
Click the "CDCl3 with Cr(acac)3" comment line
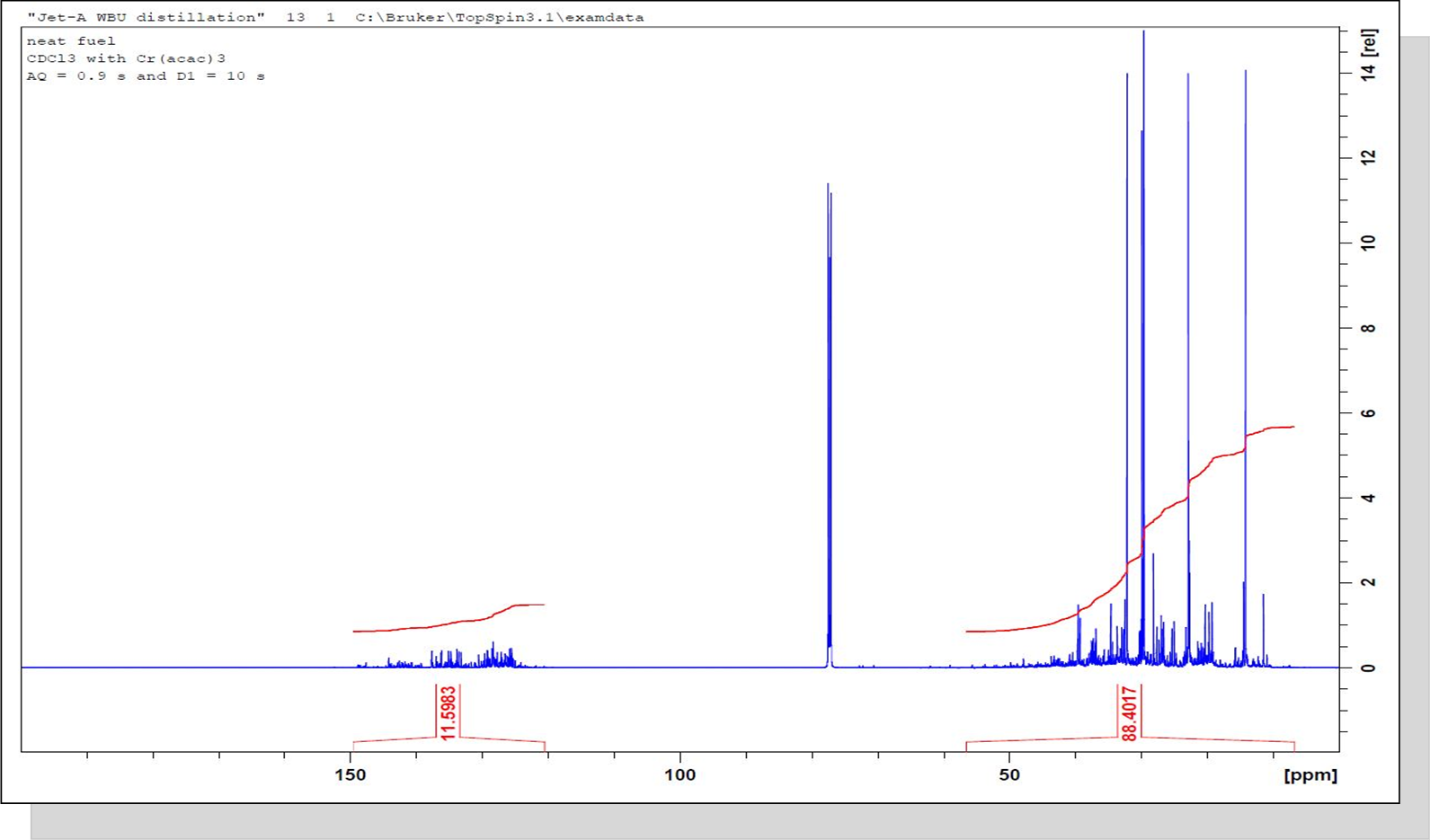point(126,58)
